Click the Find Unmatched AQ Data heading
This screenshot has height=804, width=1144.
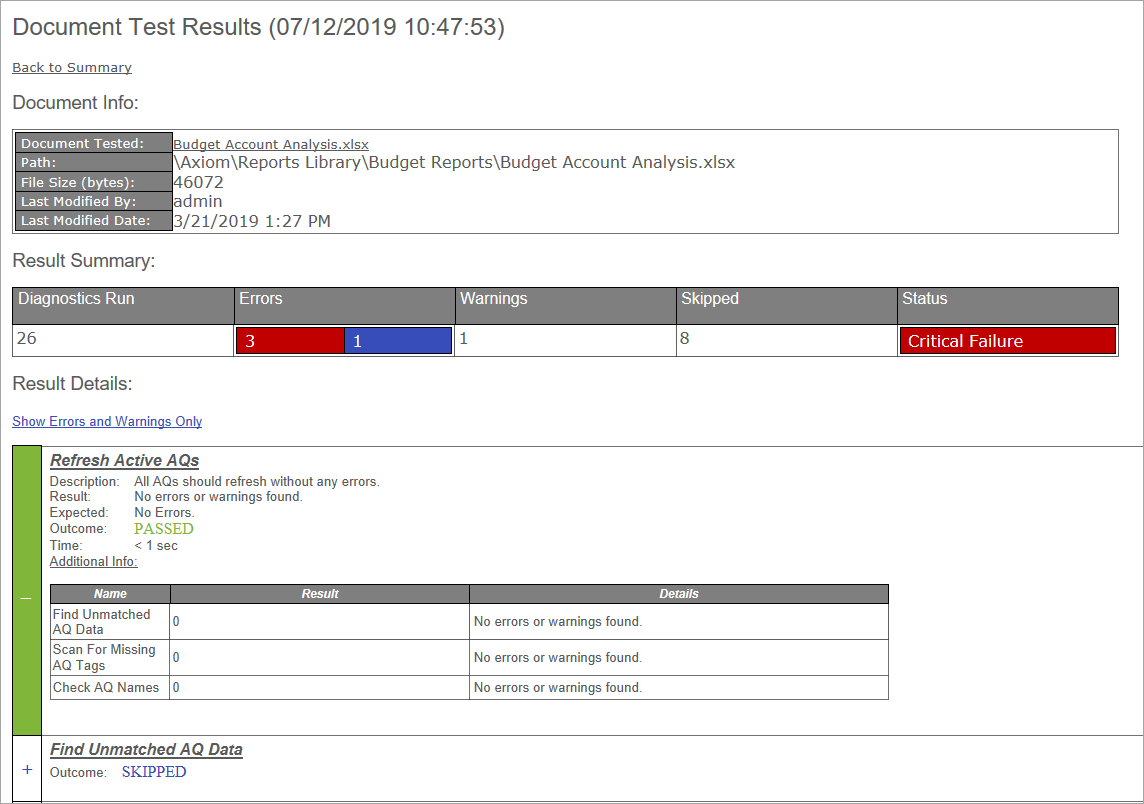pyautogui.click(x=146, y=750)
